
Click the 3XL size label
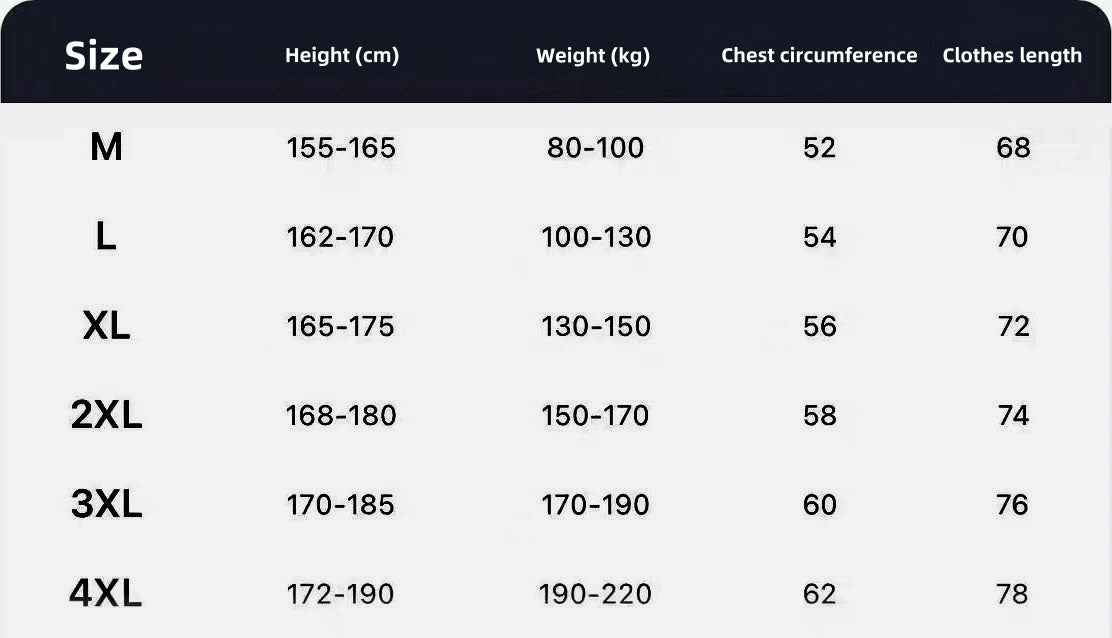tap(106, 504)
